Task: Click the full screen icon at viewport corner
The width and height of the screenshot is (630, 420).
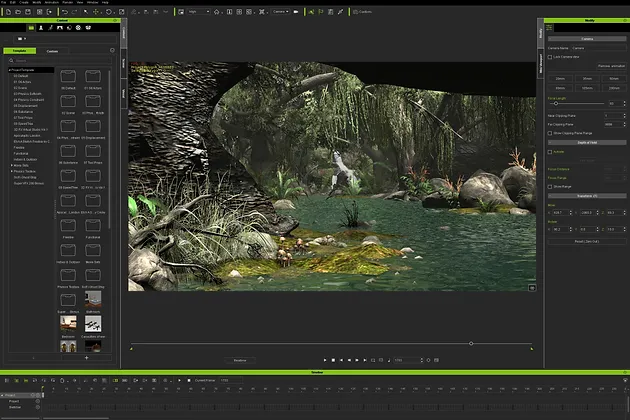Action: 532,288
